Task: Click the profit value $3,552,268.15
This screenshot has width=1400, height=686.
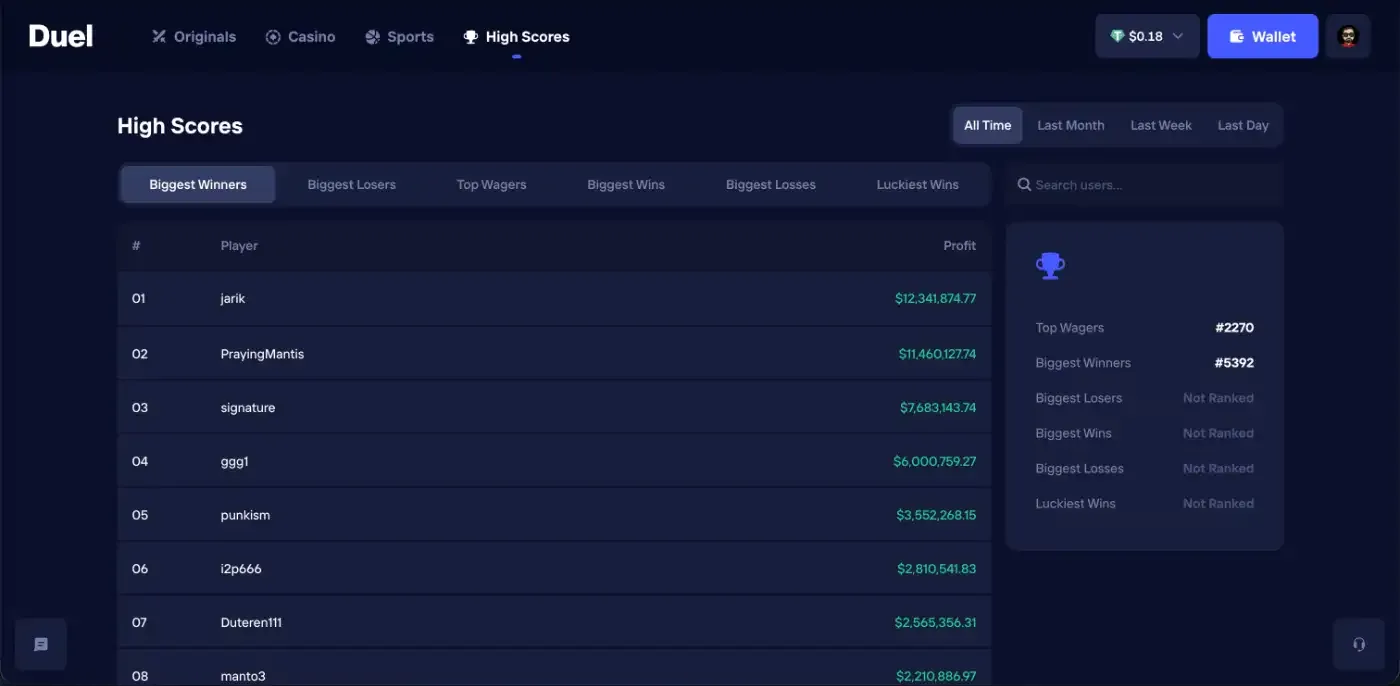Action: (936, 515)
